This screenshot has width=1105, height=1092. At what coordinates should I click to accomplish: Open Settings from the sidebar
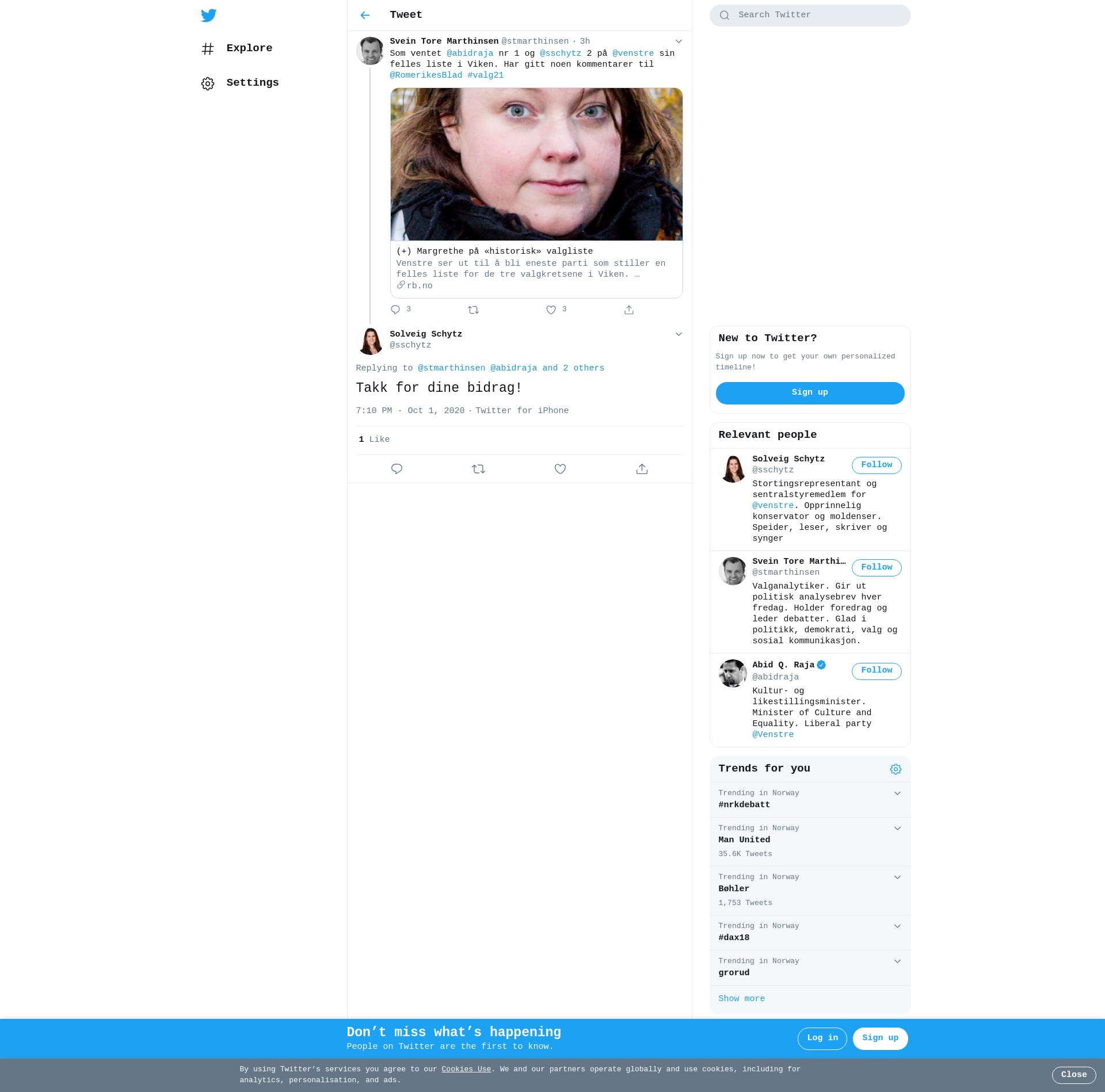[x=240, y=83]
